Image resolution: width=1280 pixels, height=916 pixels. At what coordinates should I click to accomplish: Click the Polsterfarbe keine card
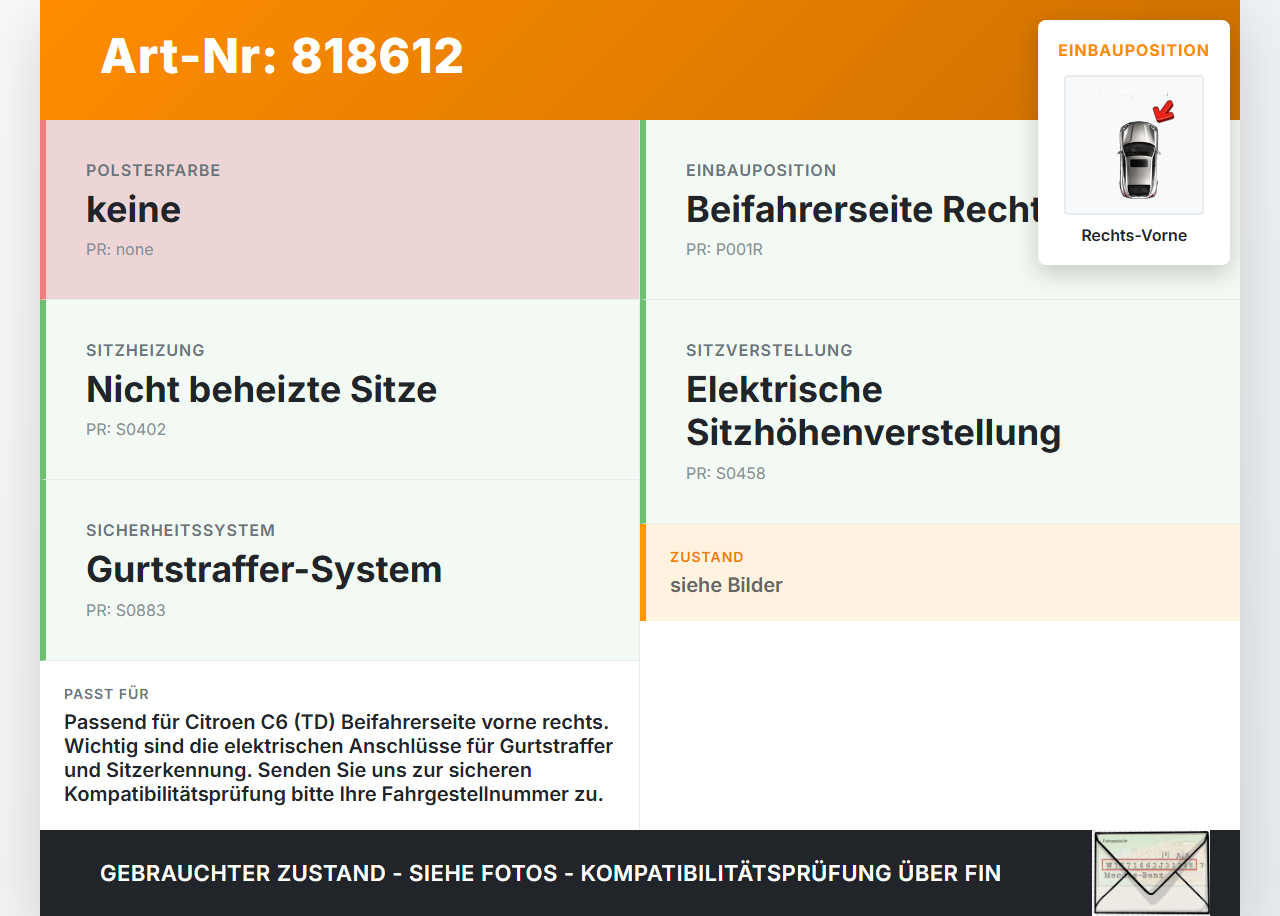tap(340, 210)
